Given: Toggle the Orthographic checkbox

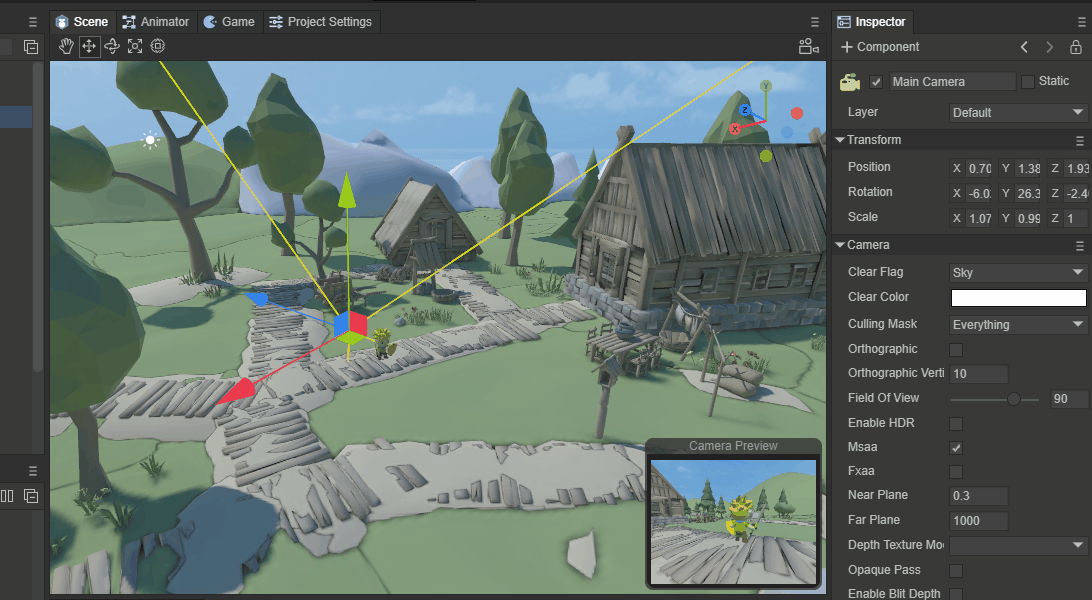Looking at the screenshot, I should tap(956, 349).
